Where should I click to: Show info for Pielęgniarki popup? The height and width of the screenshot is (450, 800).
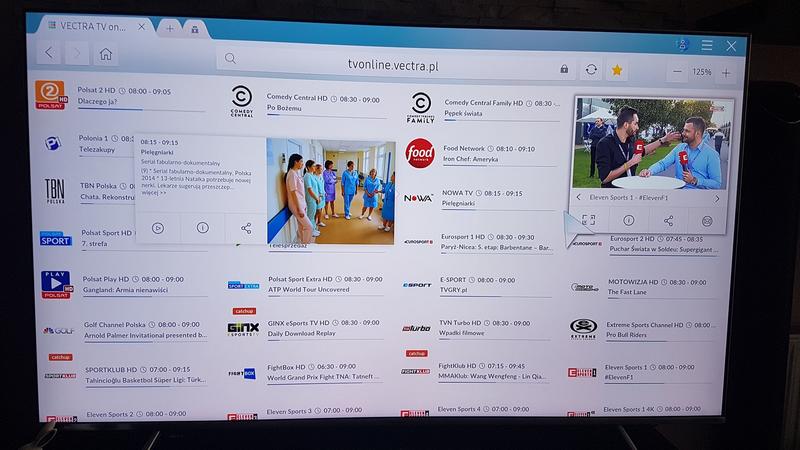coord(203,228)
